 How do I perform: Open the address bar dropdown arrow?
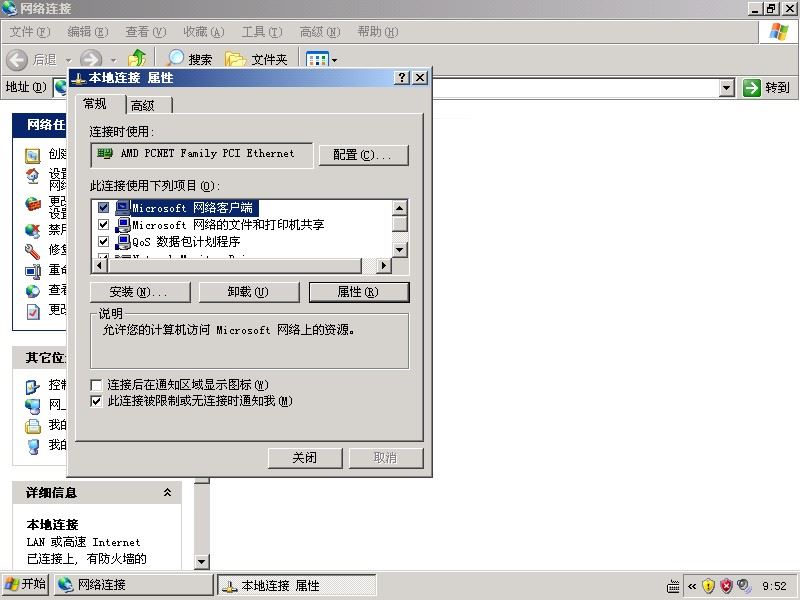click(x=727, y=88)
